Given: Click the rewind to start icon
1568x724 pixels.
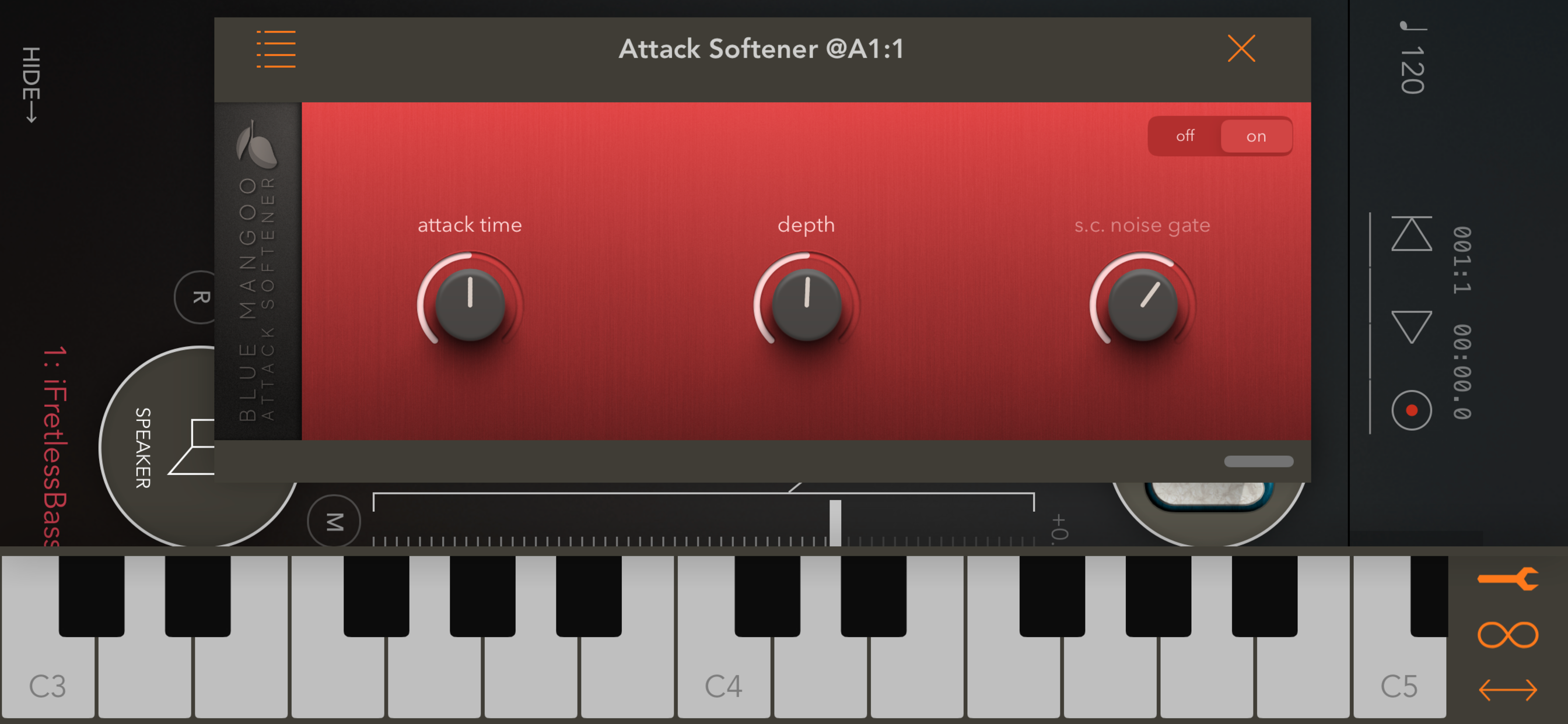Looking at the screenshot, I should tap(1411, 233).
